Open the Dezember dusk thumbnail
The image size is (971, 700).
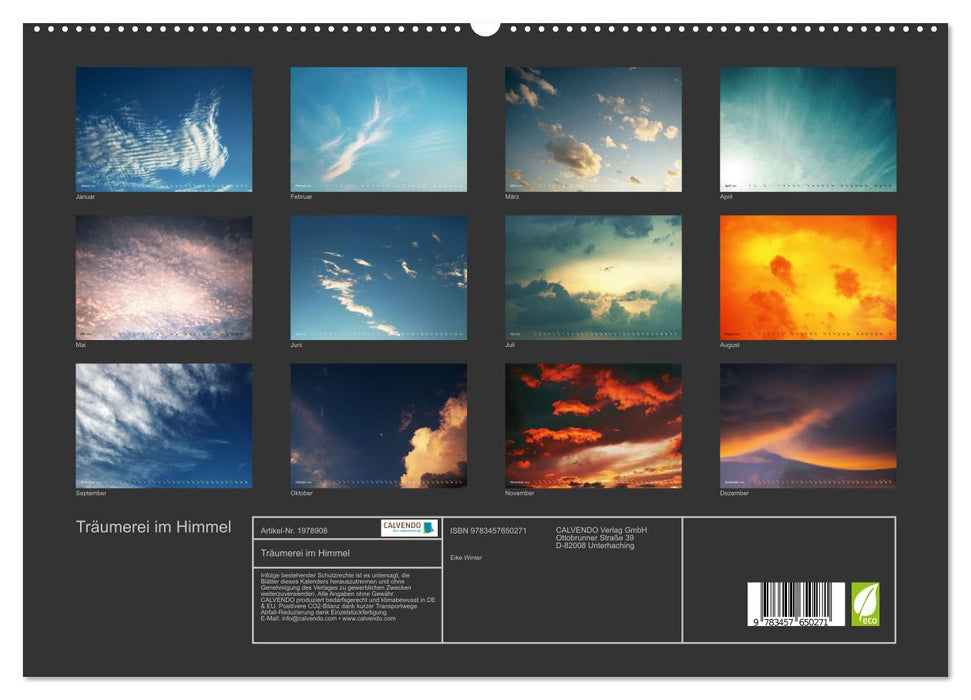(x=805, y=426)
